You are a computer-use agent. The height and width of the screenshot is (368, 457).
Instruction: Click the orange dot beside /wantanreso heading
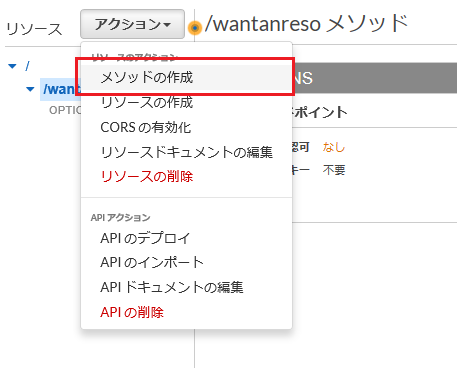coord(195,28)
